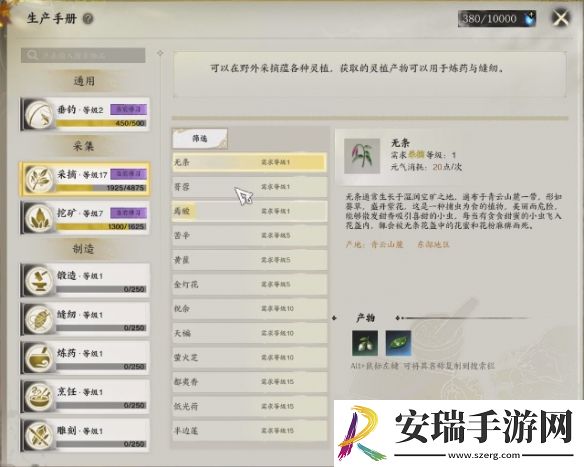Click the purple button beside 垂钓 等级2
Screen dimensions: 584x467
click(128, 109)
